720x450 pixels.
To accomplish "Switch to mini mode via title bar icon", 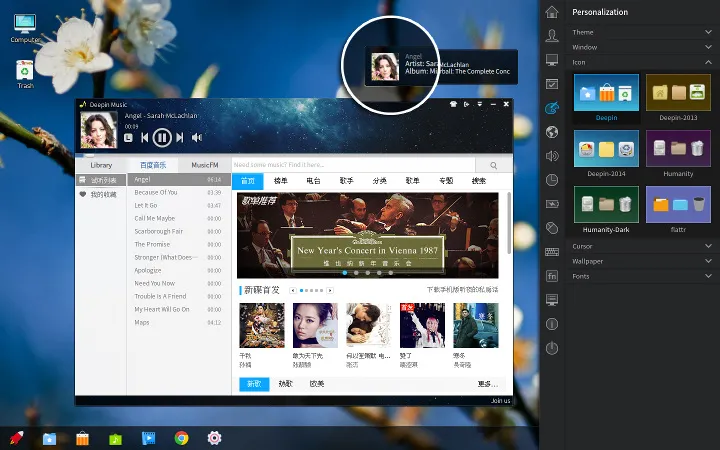I will (x=467, y=104).
